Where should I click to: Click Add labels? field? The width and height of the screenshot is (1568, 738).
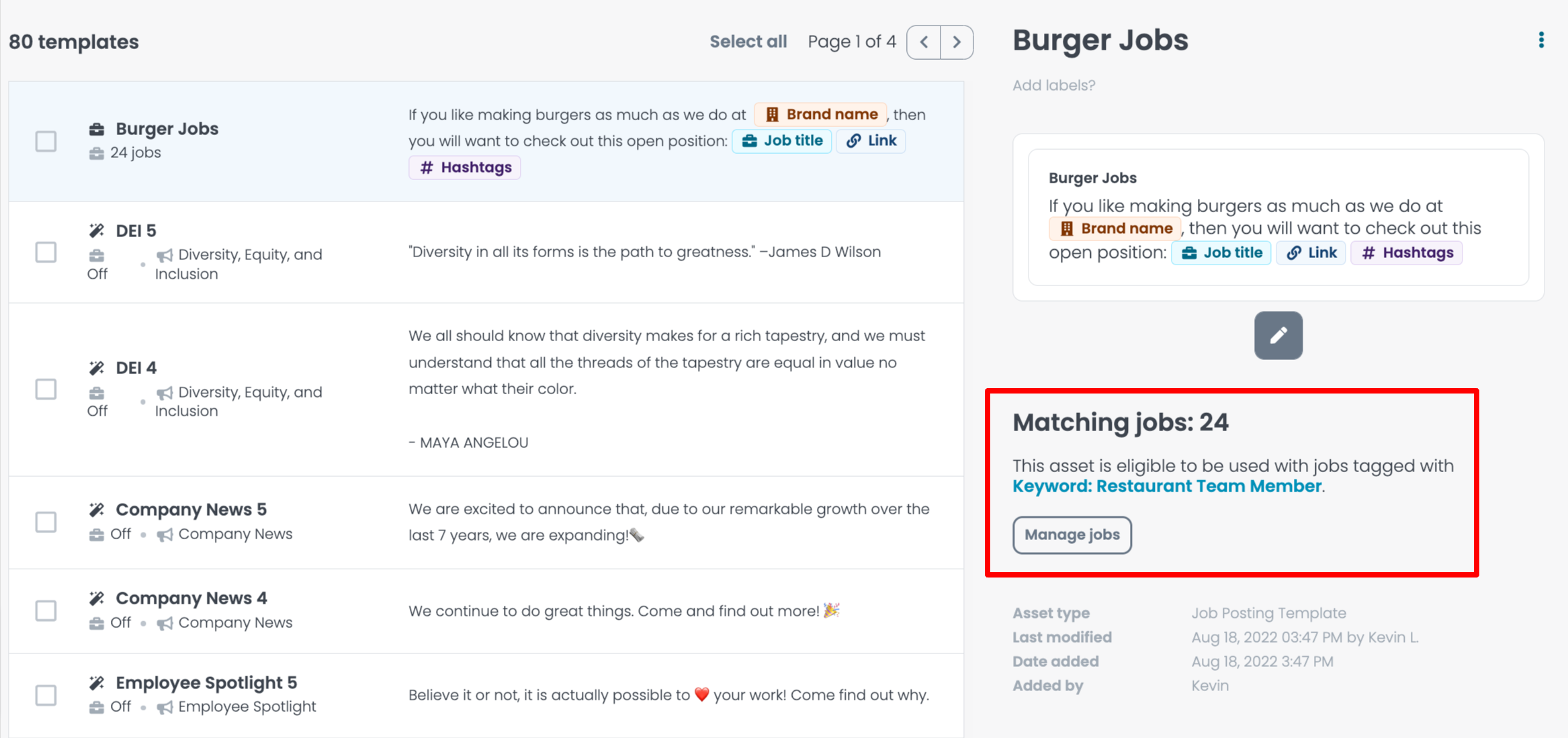pos(1053,85)
